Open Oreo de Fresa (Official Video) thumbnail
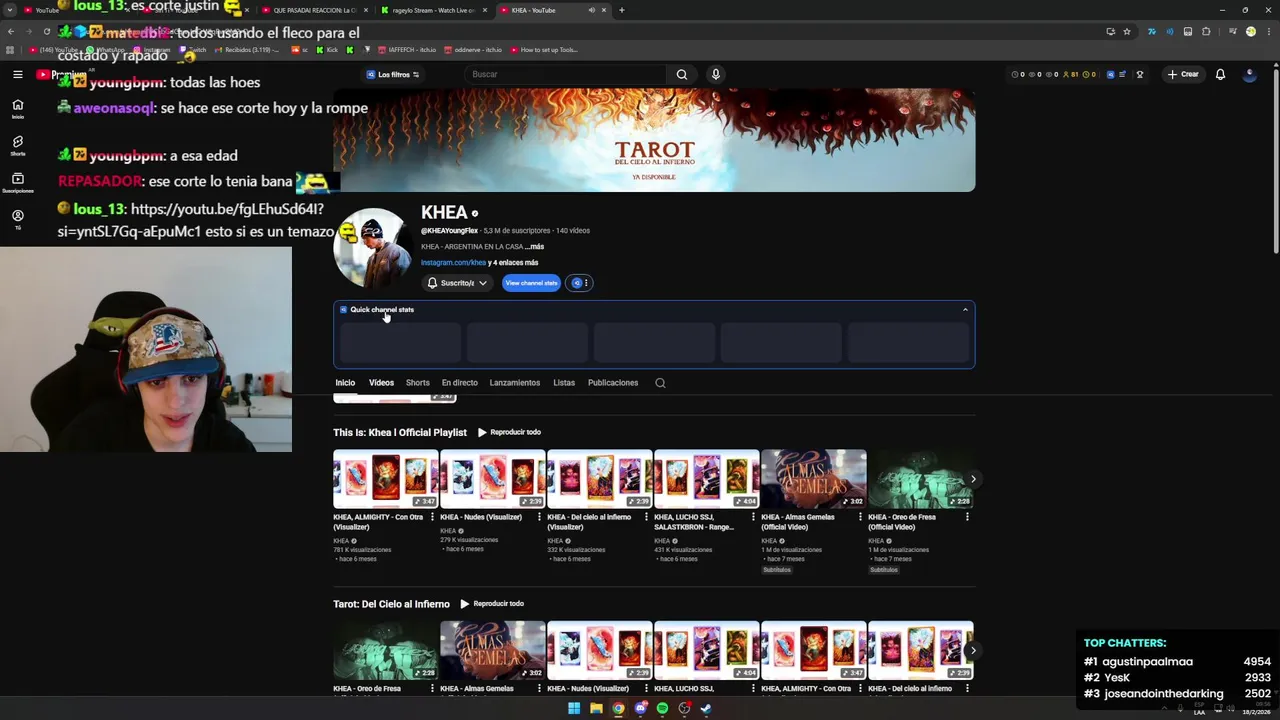 [x=921, y=479]
